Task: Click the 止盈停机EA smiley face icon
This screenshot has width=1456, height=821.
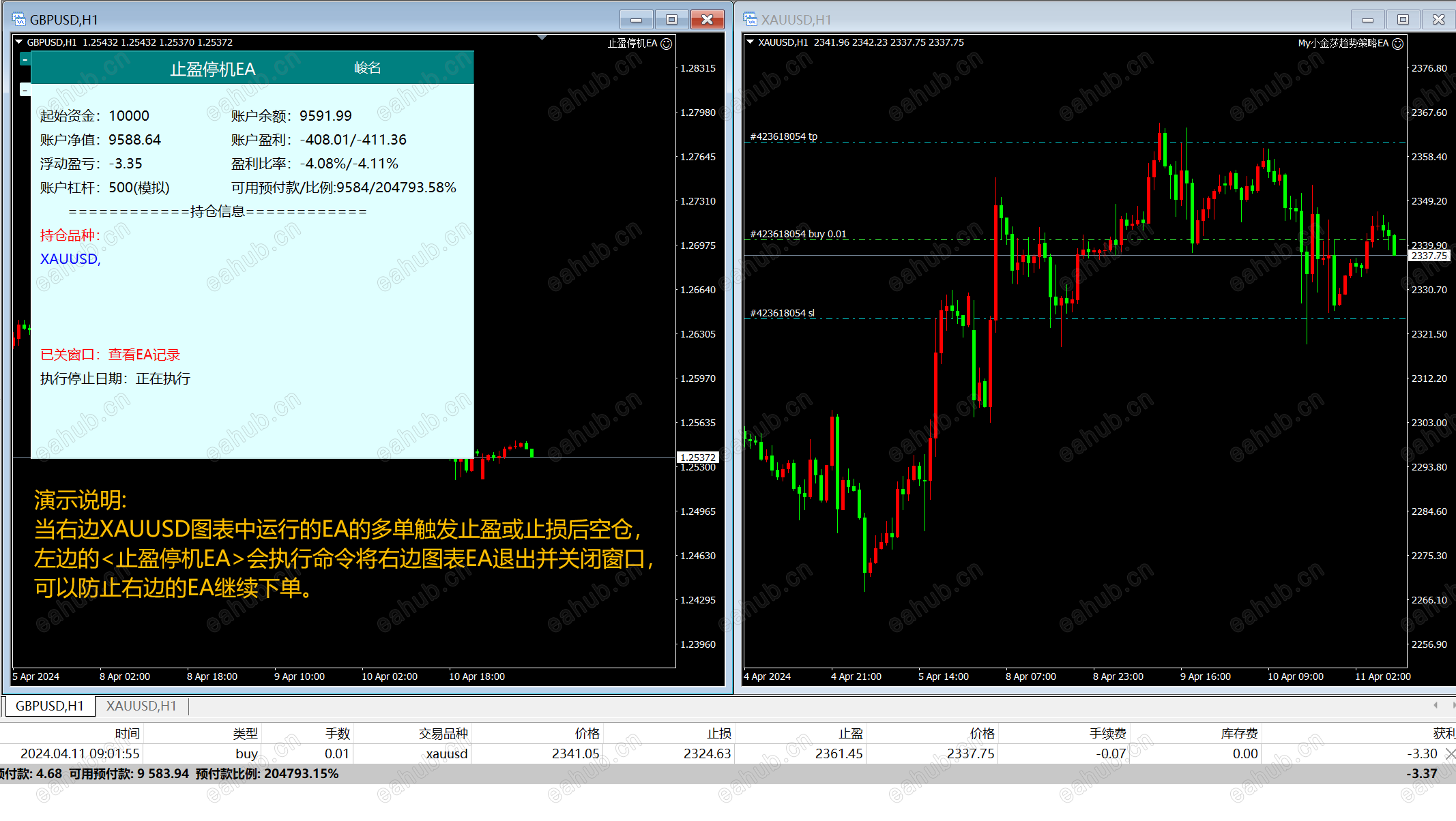Action: 667,44
